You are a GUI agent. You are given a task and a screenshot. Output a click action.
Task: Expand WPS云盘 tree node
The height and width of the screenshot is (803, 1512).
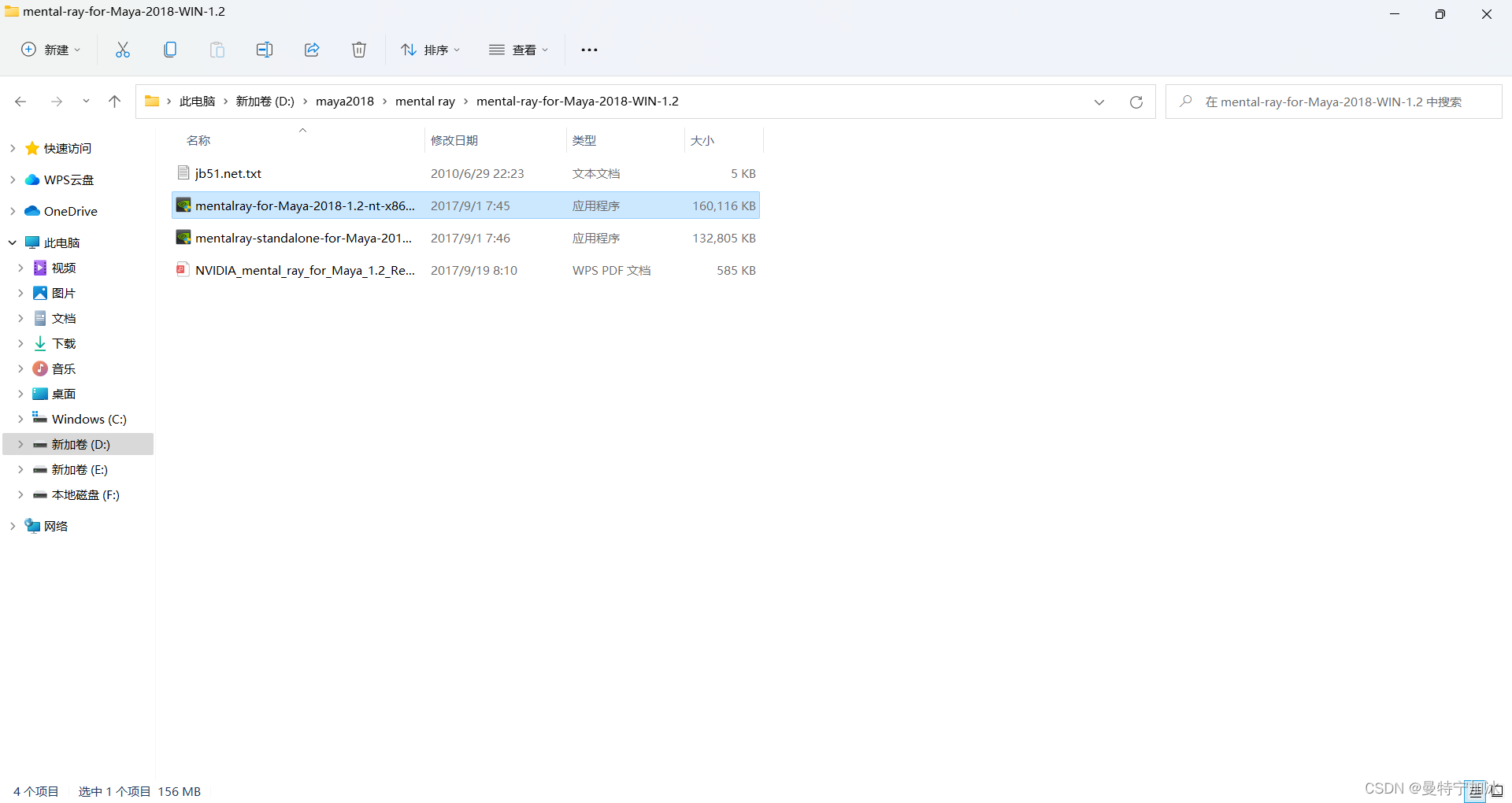(13, 179)
